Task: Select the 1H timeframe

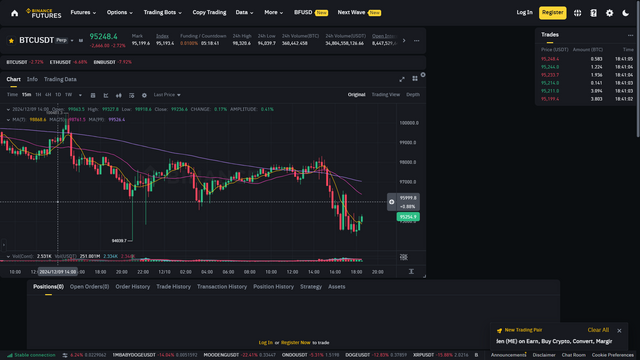Action: pyautogui.click(x=38, y=95)
